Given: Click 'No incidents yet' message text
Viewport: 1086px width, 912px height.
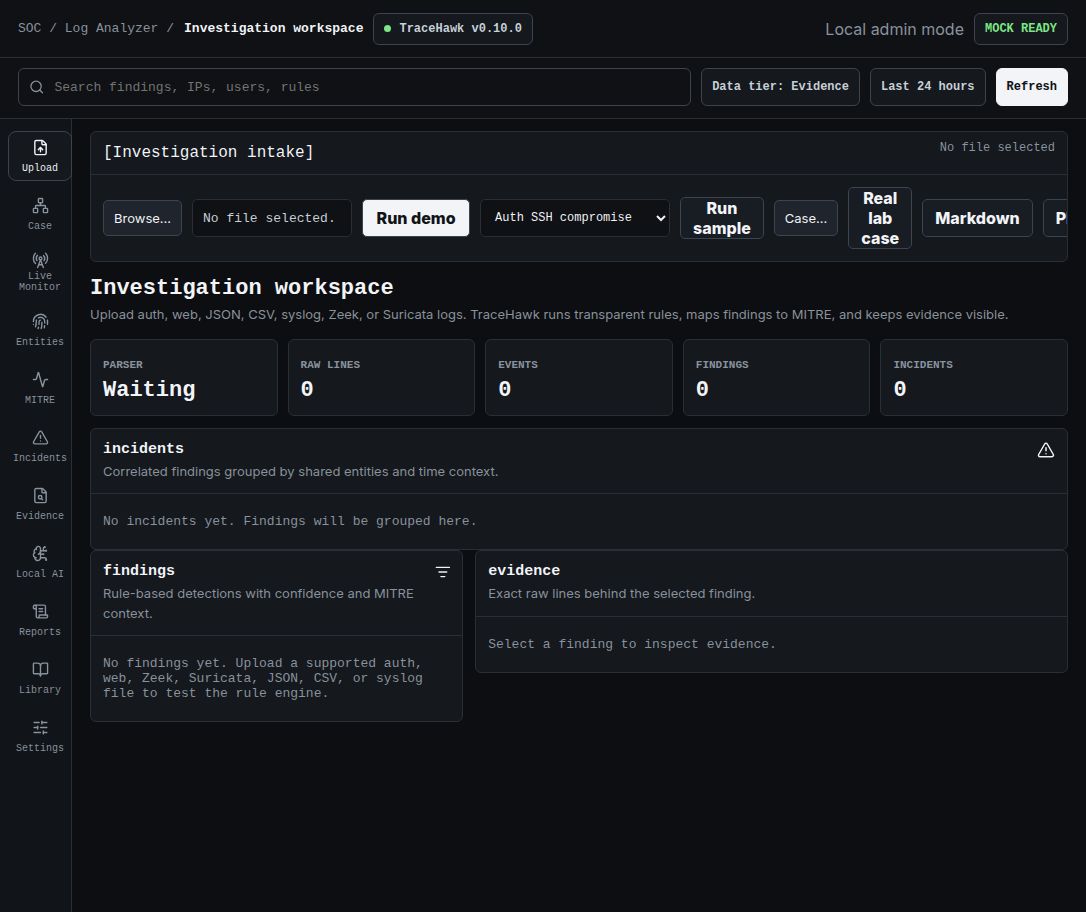Looking at the screenshot, I should (290, 521).
